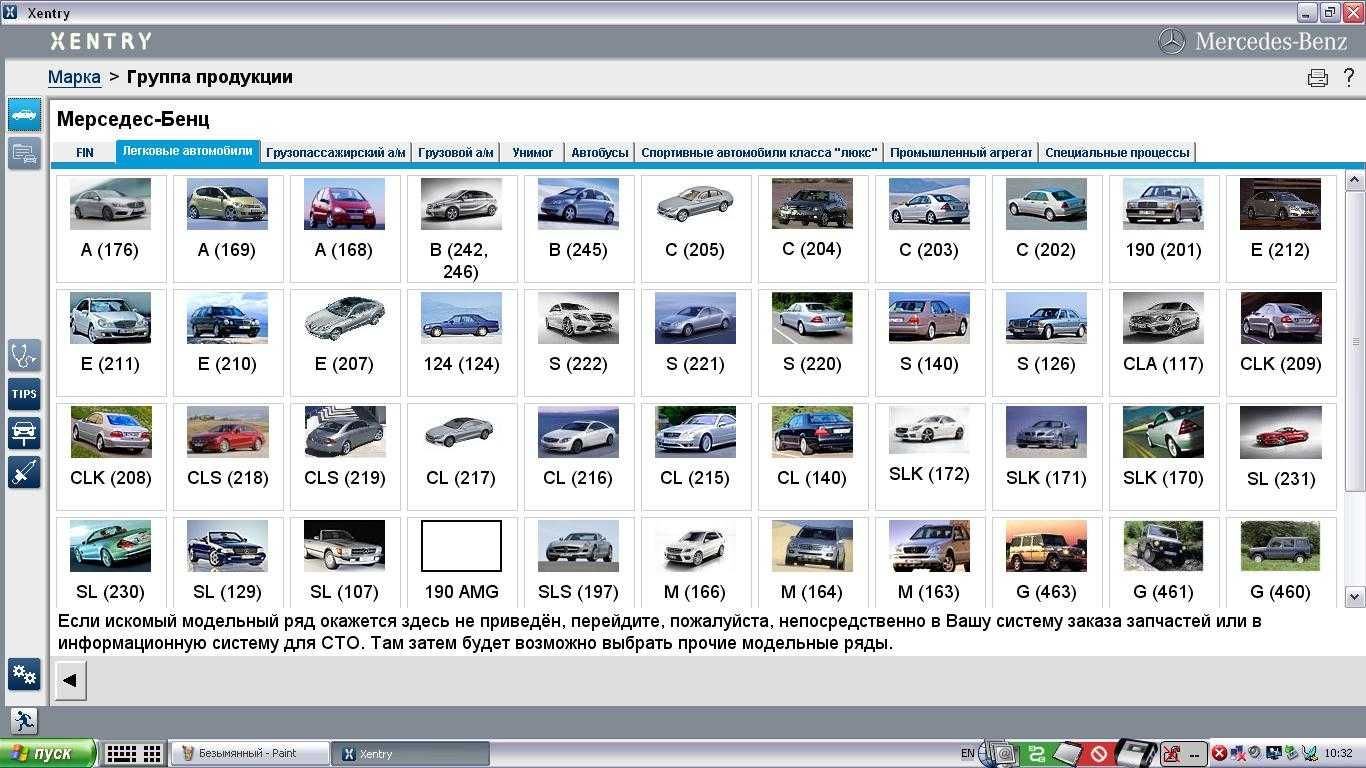The image size is (1366, 768).
Task: Select model E (212)
Action: pos(1280,228)
